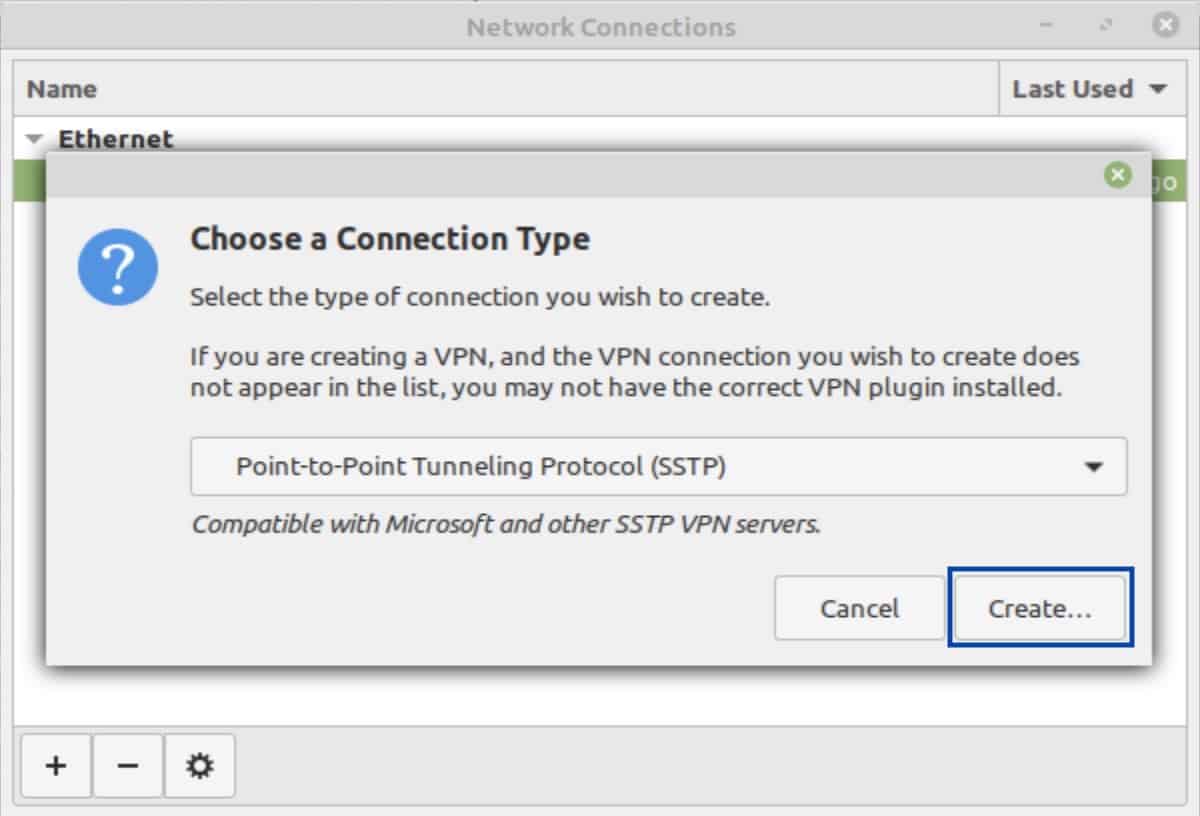
Task: Toggle sort arrow on Last Used
Action: [x=1158, y=89]
